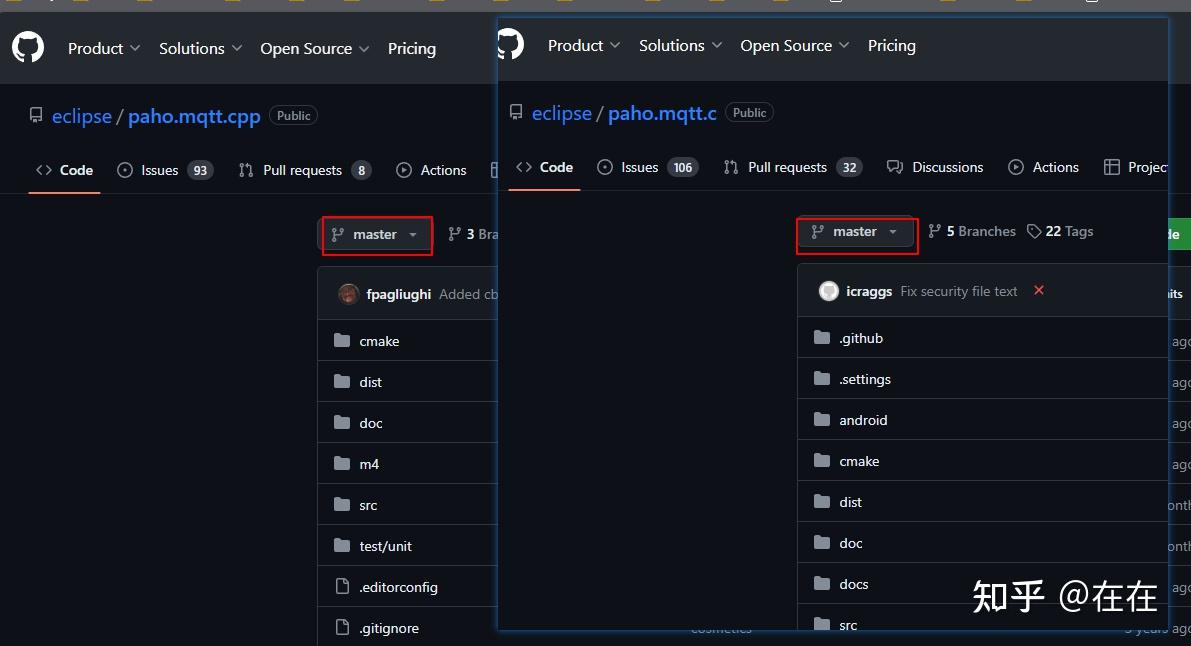
Task: Open the test/unit folder
Action: (x=385, y=546)
